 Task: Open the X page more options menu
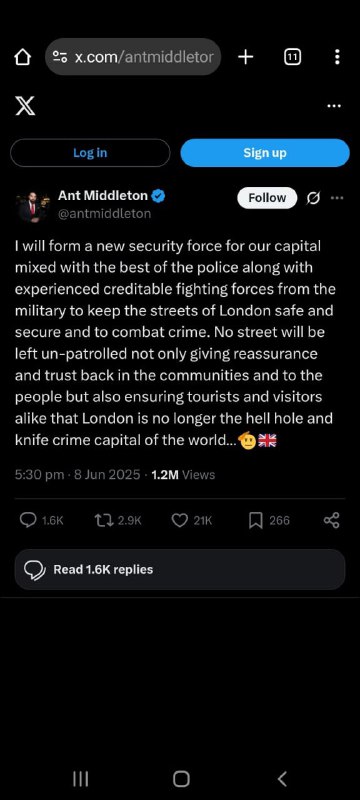point(334,106)
